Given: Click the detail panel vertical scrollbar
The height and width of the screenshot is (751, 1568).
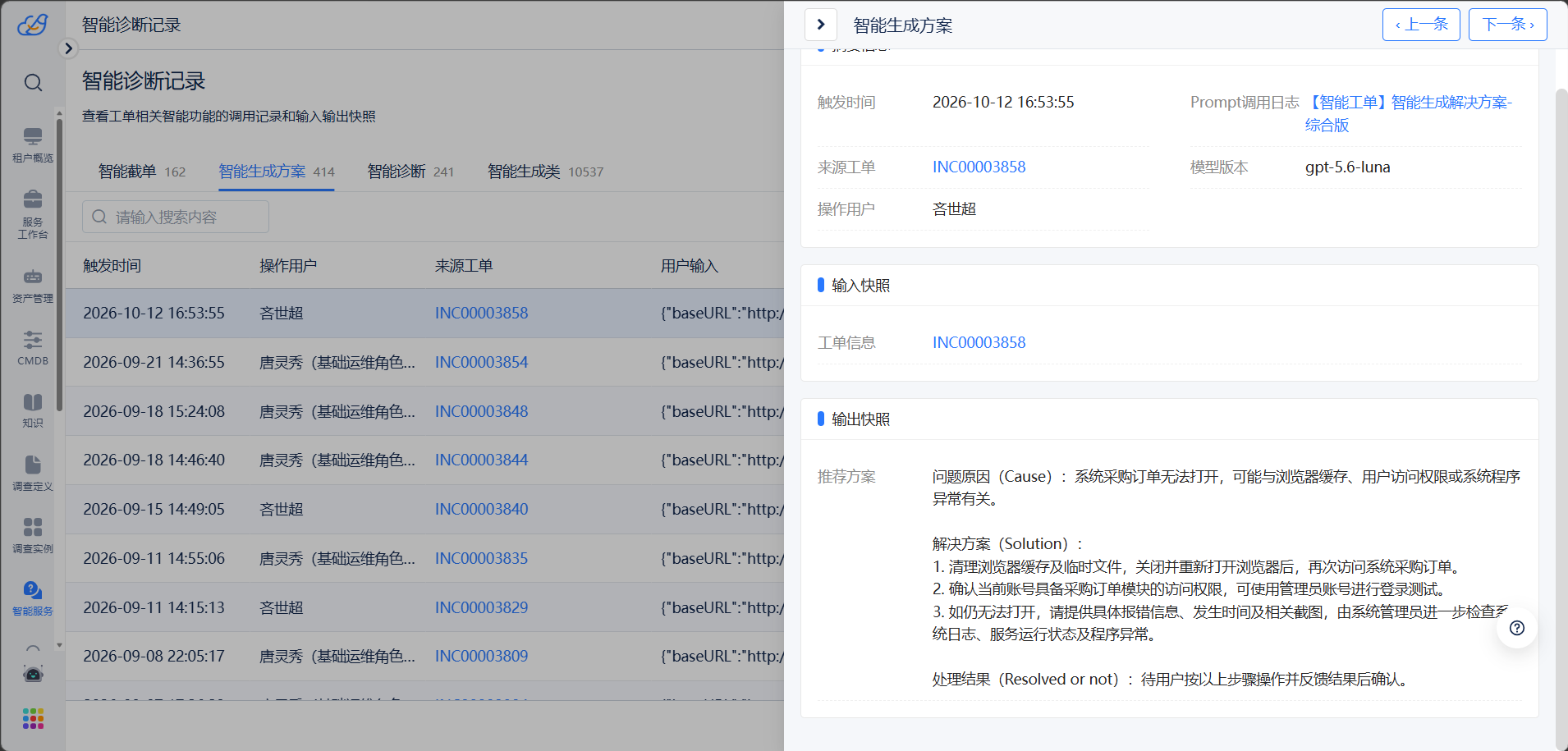Looking at the screenshot, I should click(1561, 419).
